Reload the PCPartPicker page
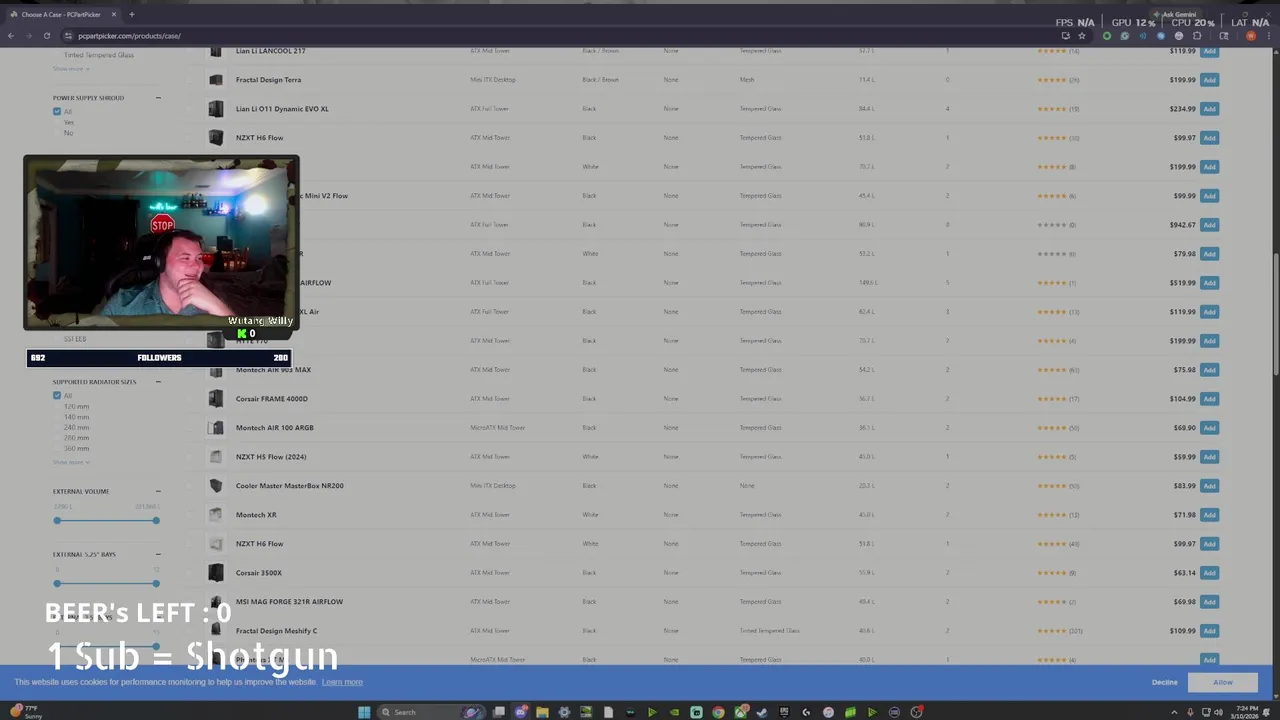 pyautogui.click(x=46, y=36)
